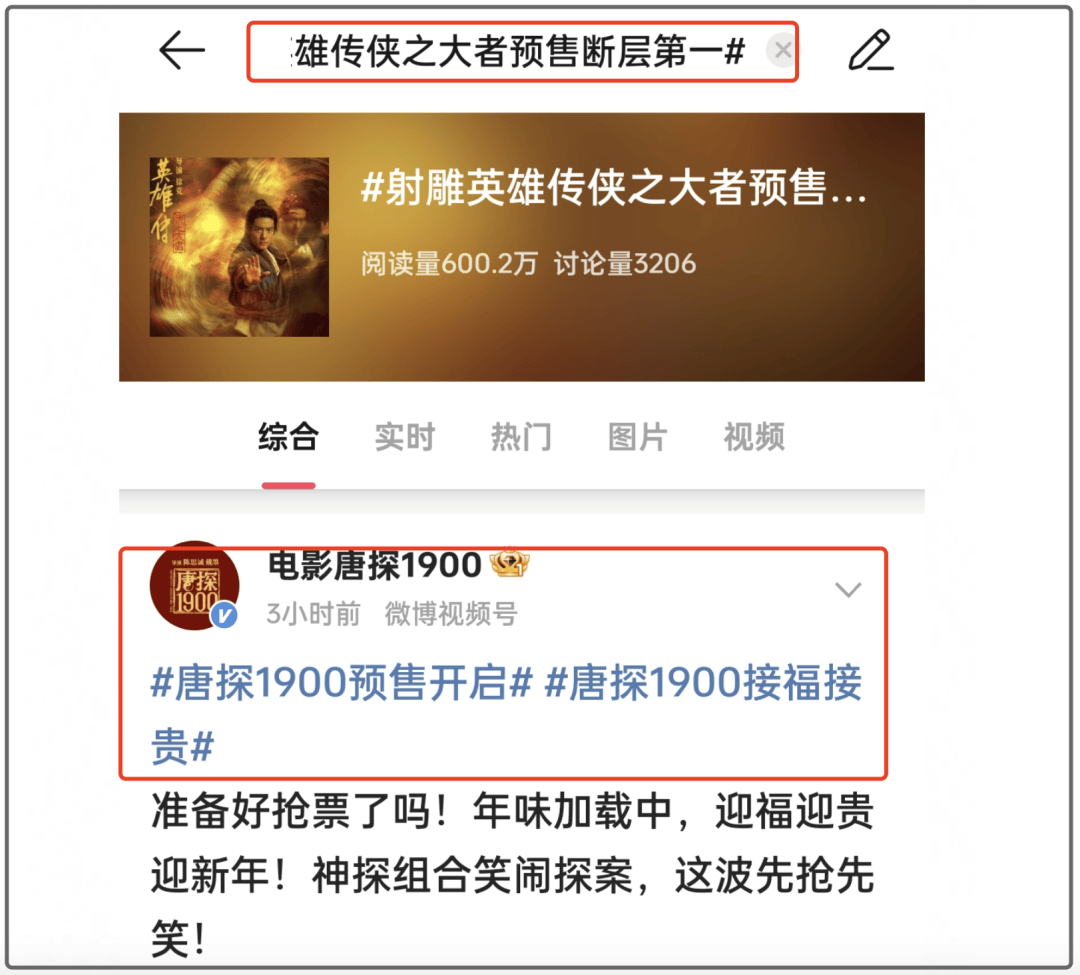Switch to the 热门 tab

point(521,437)
